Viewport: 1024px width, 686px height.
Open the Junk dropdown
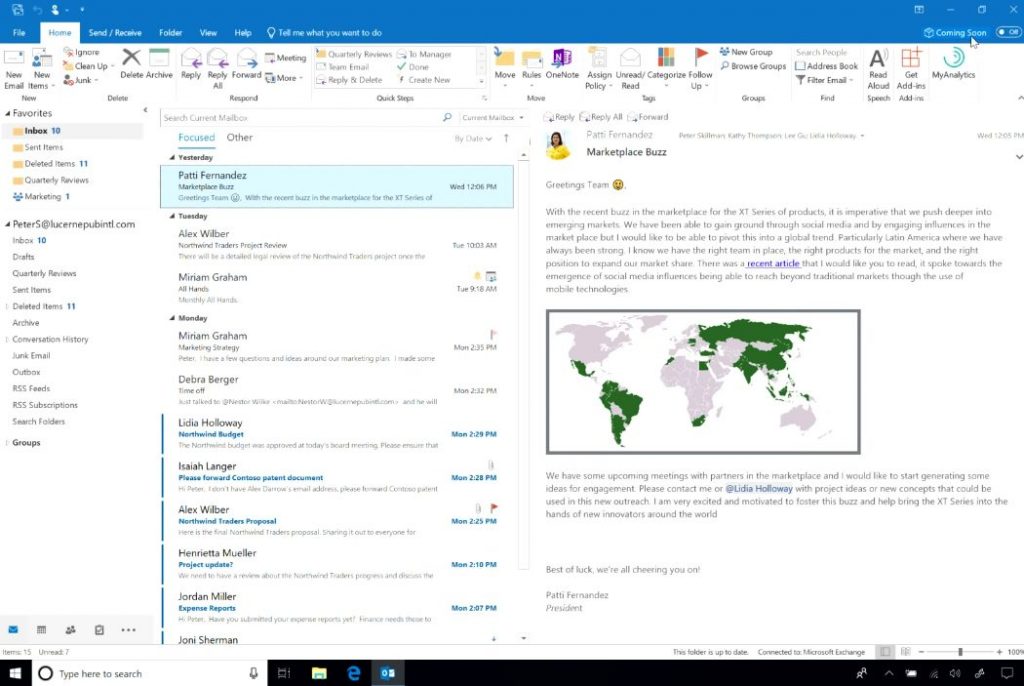point(81,80)
